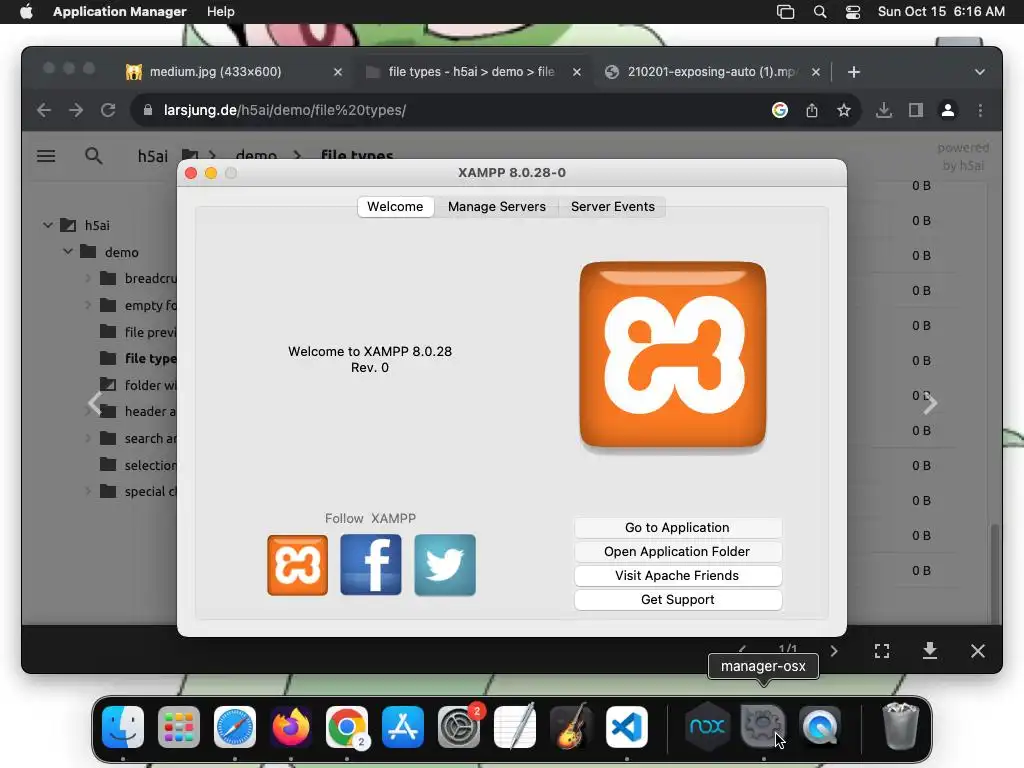Click the Get Support button
This screenshot has width=1024, height=768.
[x=677, y=600]
